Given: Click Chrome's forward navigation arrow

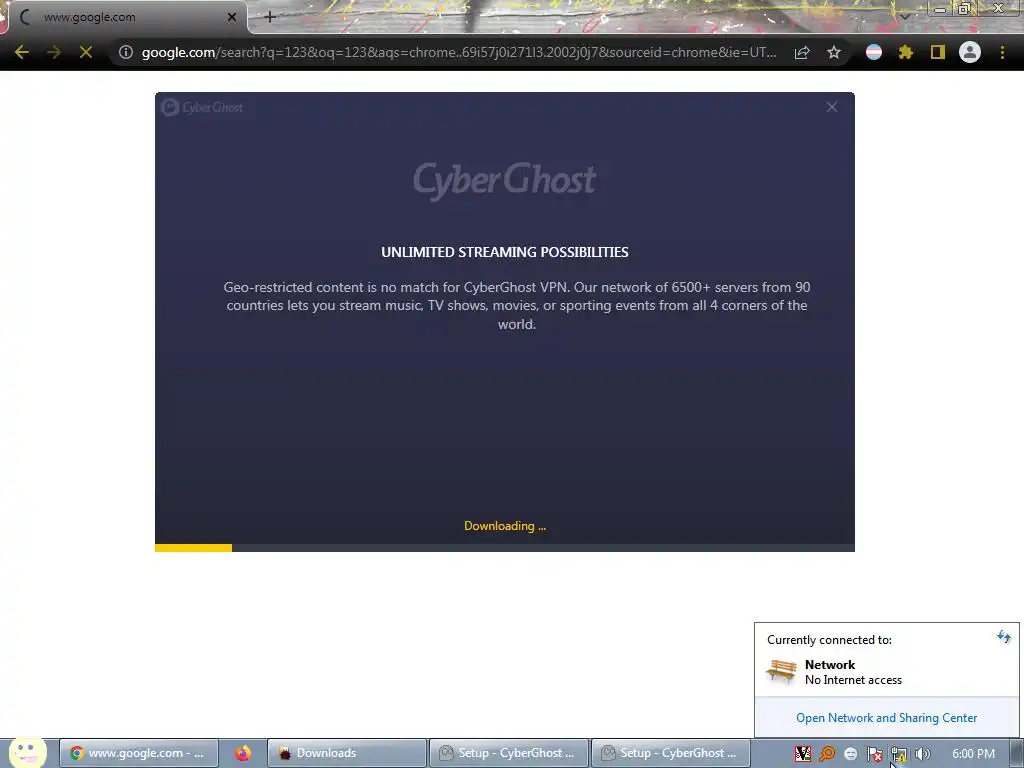Looking at the screenshot, I should pyautogui.click(x=54, y=52).
